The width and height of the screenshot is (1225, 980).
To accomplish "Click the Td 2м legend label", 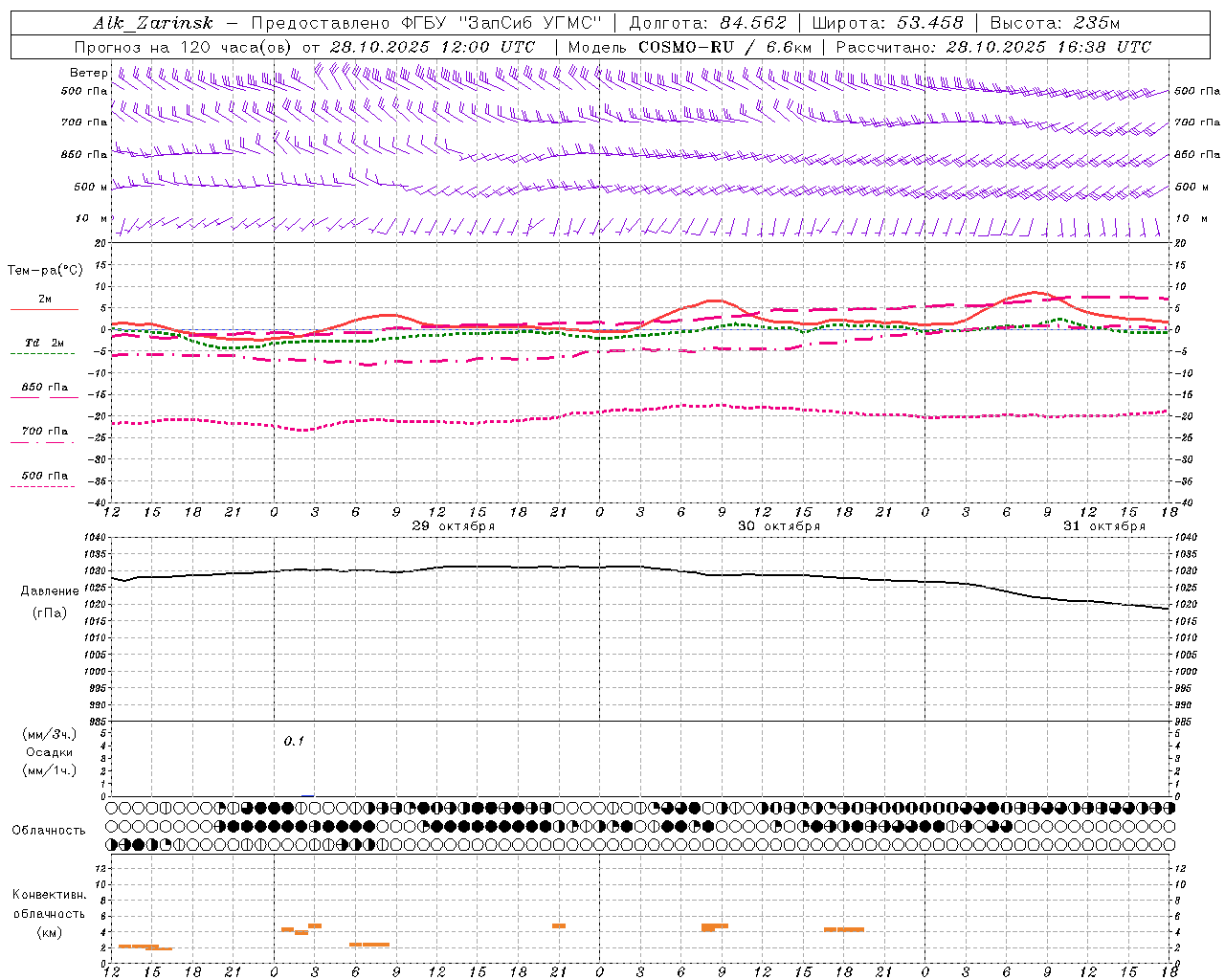I will (x=44, y=343).
